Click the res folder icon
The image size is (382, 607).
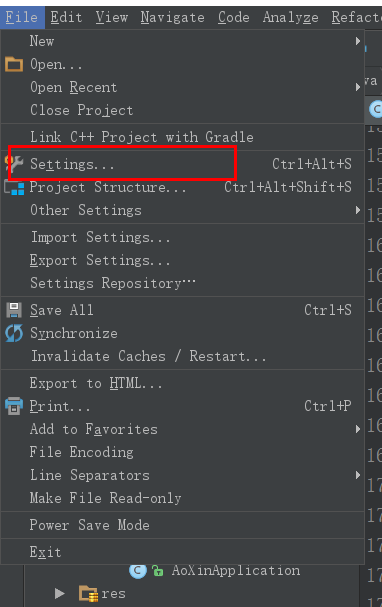pyautogui.click(x=88, y=593)
